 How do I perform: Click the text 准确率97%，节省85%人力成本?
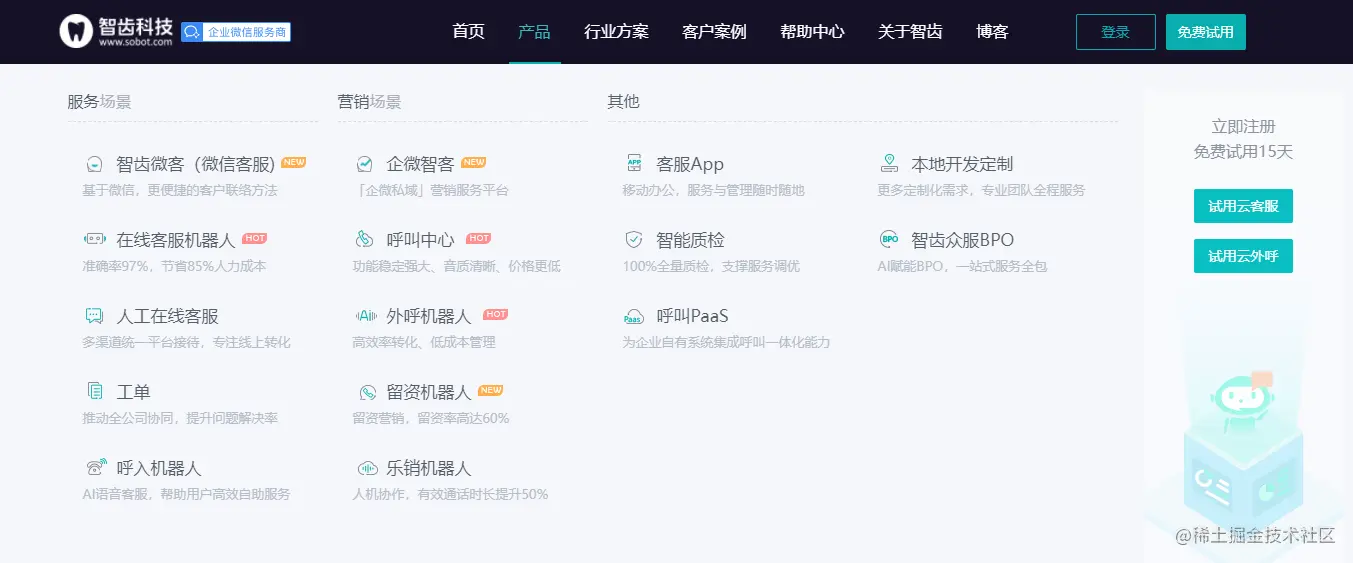174,266
